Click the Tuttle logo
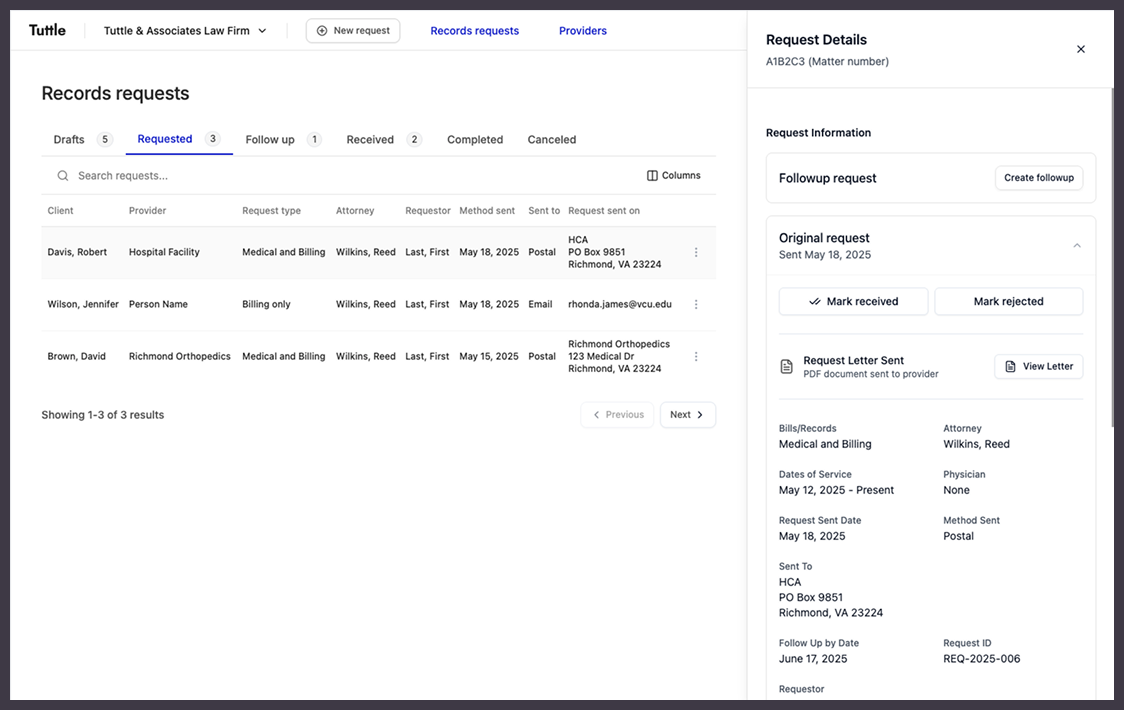Image resolution: width=1124 pixels, height=710 pixels. coord(47,30)
